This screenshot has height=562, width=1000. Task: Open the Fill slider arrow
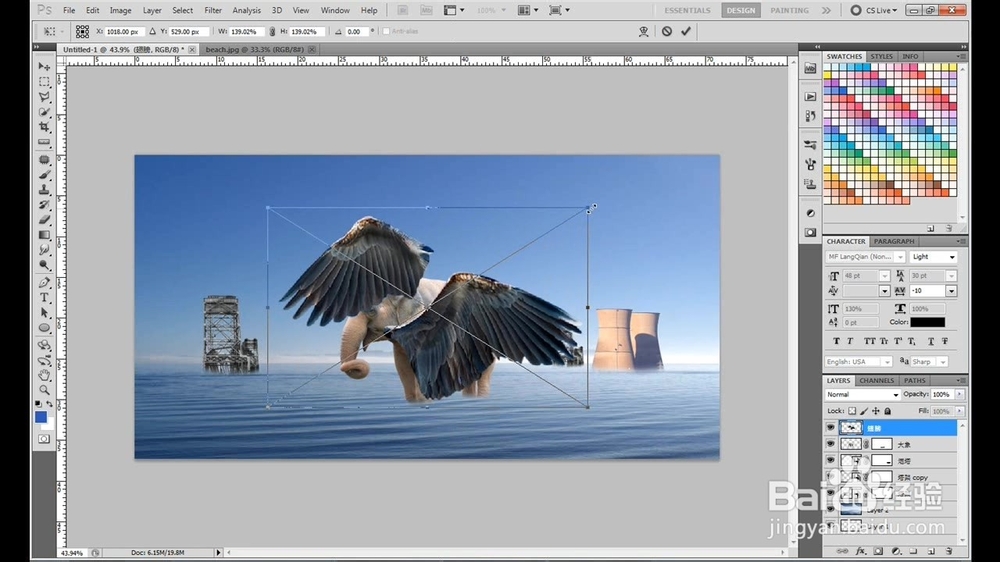[x=959, y=411]
